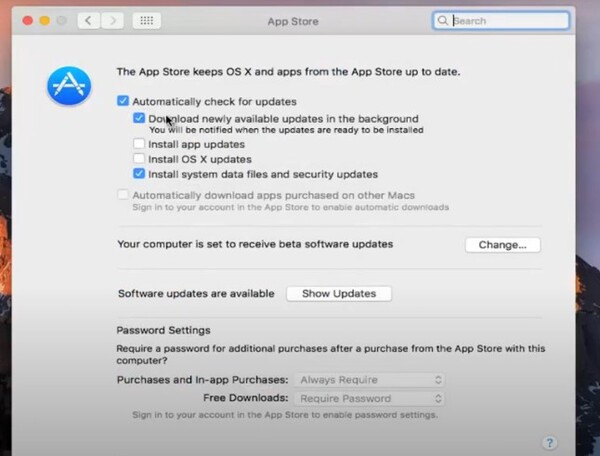Click 'You will be notified' subtext
This screenshot has width=600, height=456.
pyautogui.click(x=286, y=130)
